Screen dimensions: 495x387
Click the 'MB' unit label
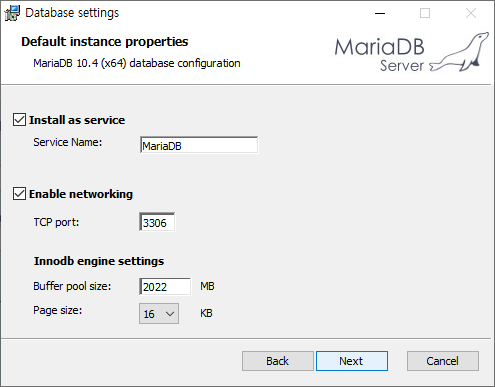point(207,286)
